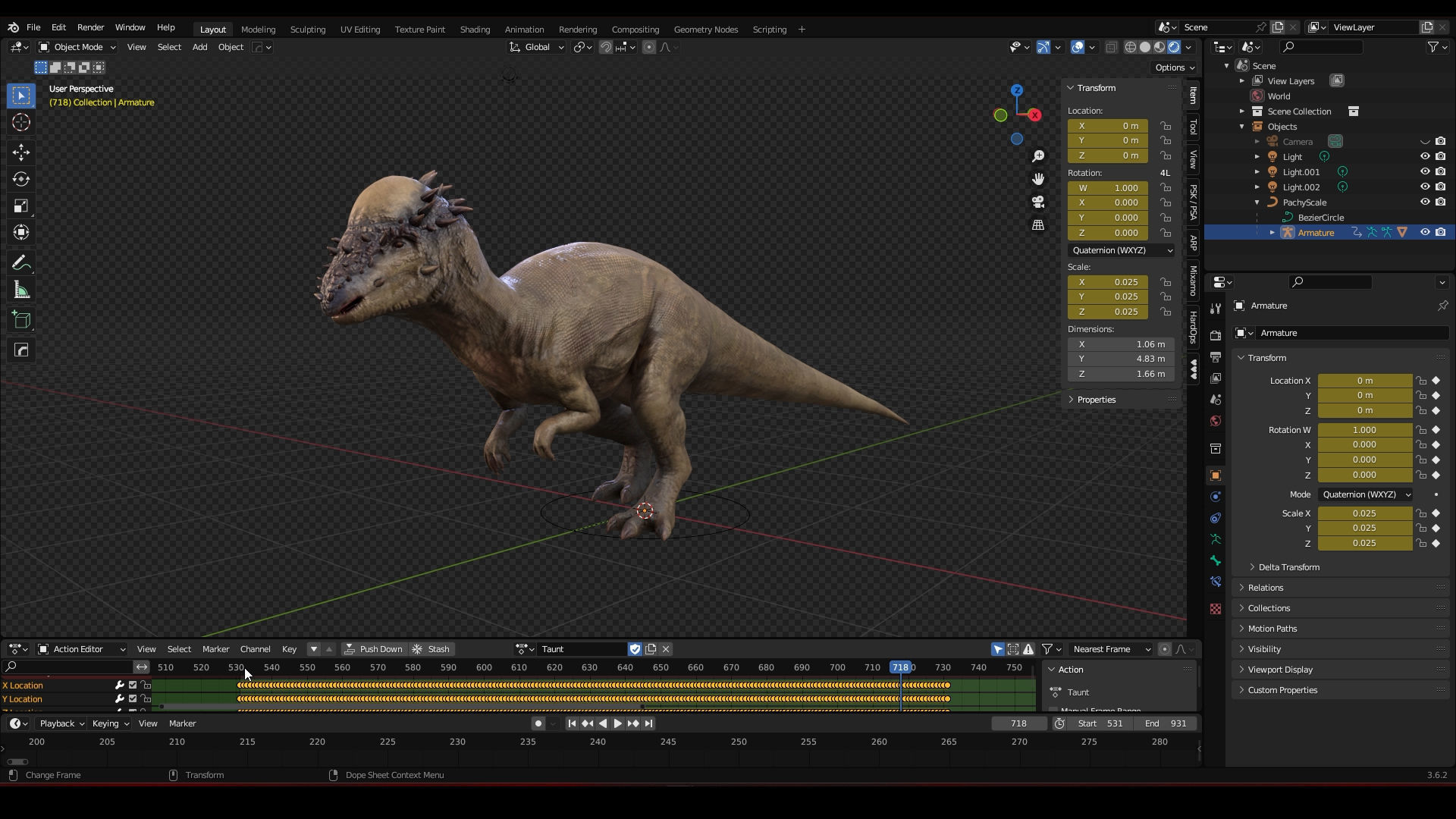
Task: Select the Measure tool
Action: point(21,290)
